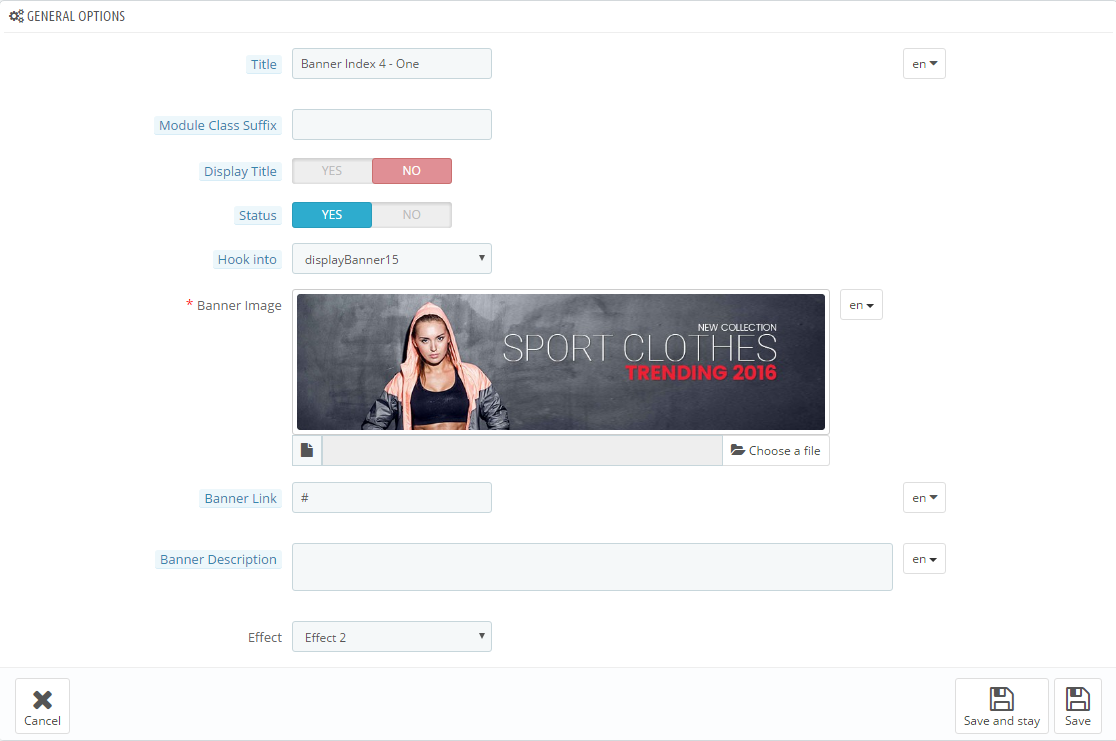Screen dimensions: 1116x741
Task: Click the Hook into label
Action: click(x=247, y=260)
